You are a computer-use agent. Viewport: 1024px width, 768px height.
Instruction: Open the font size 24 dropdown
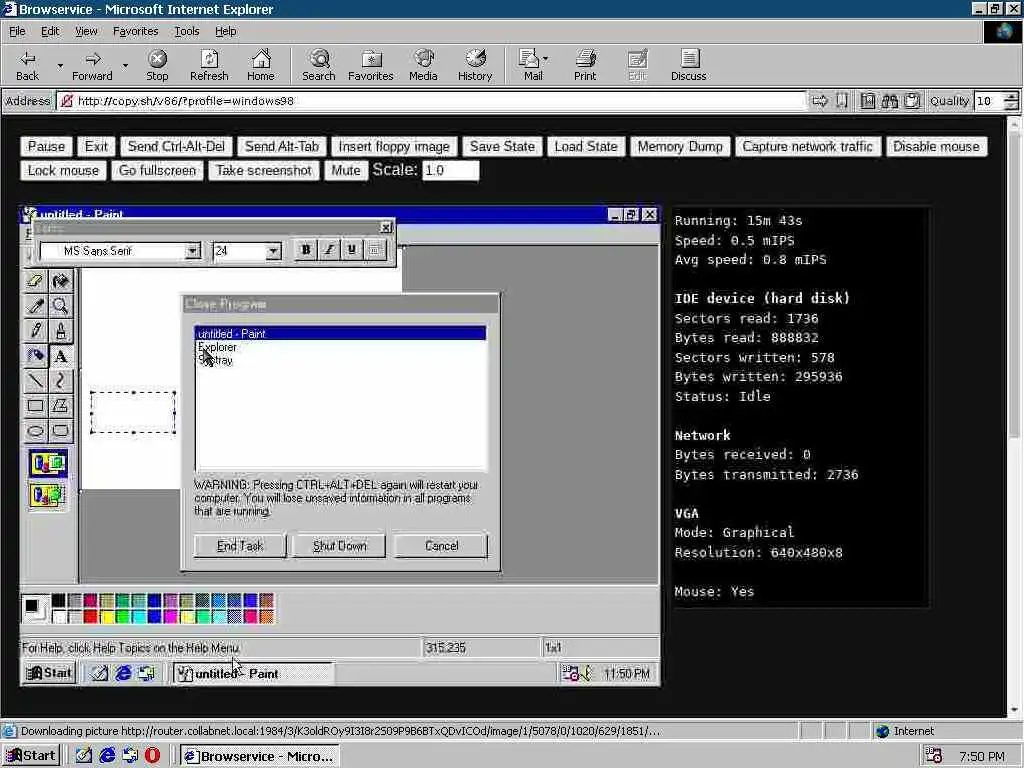pos(274,251)
